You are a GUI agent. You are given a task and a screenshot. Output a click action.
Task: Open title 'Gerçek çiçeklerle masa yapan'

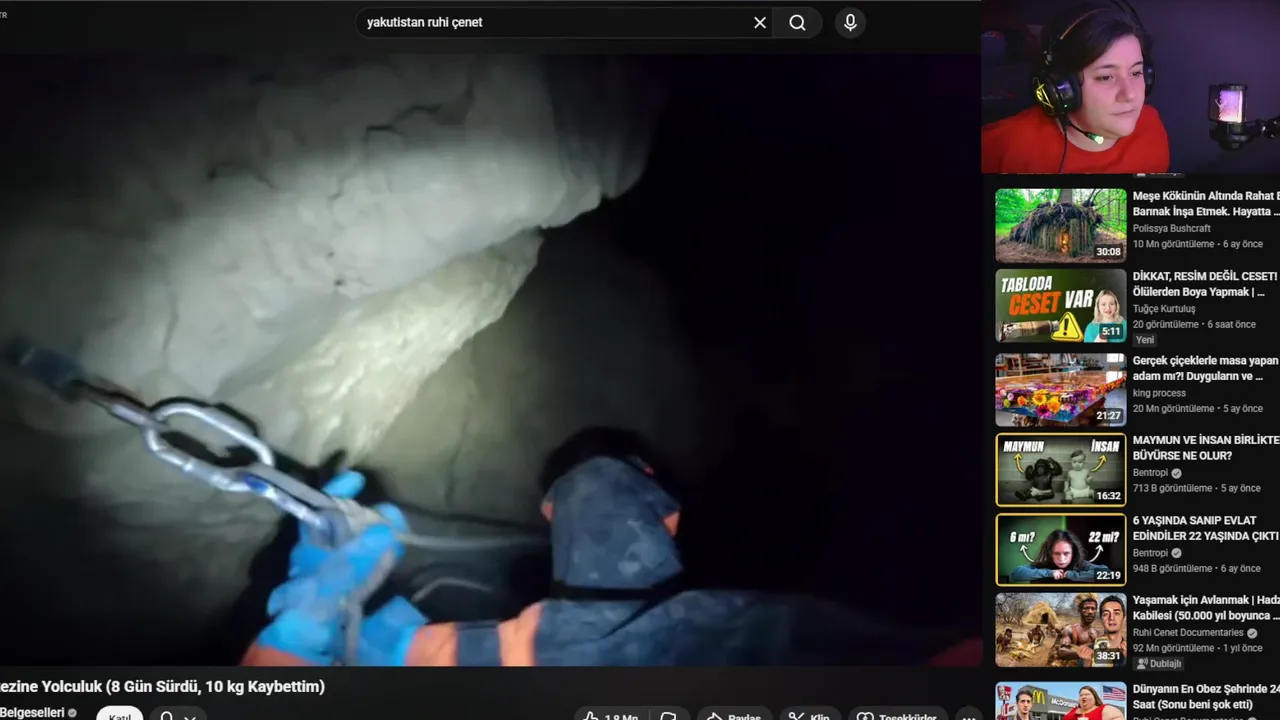pyautogui.click(x=1206, y=368)
